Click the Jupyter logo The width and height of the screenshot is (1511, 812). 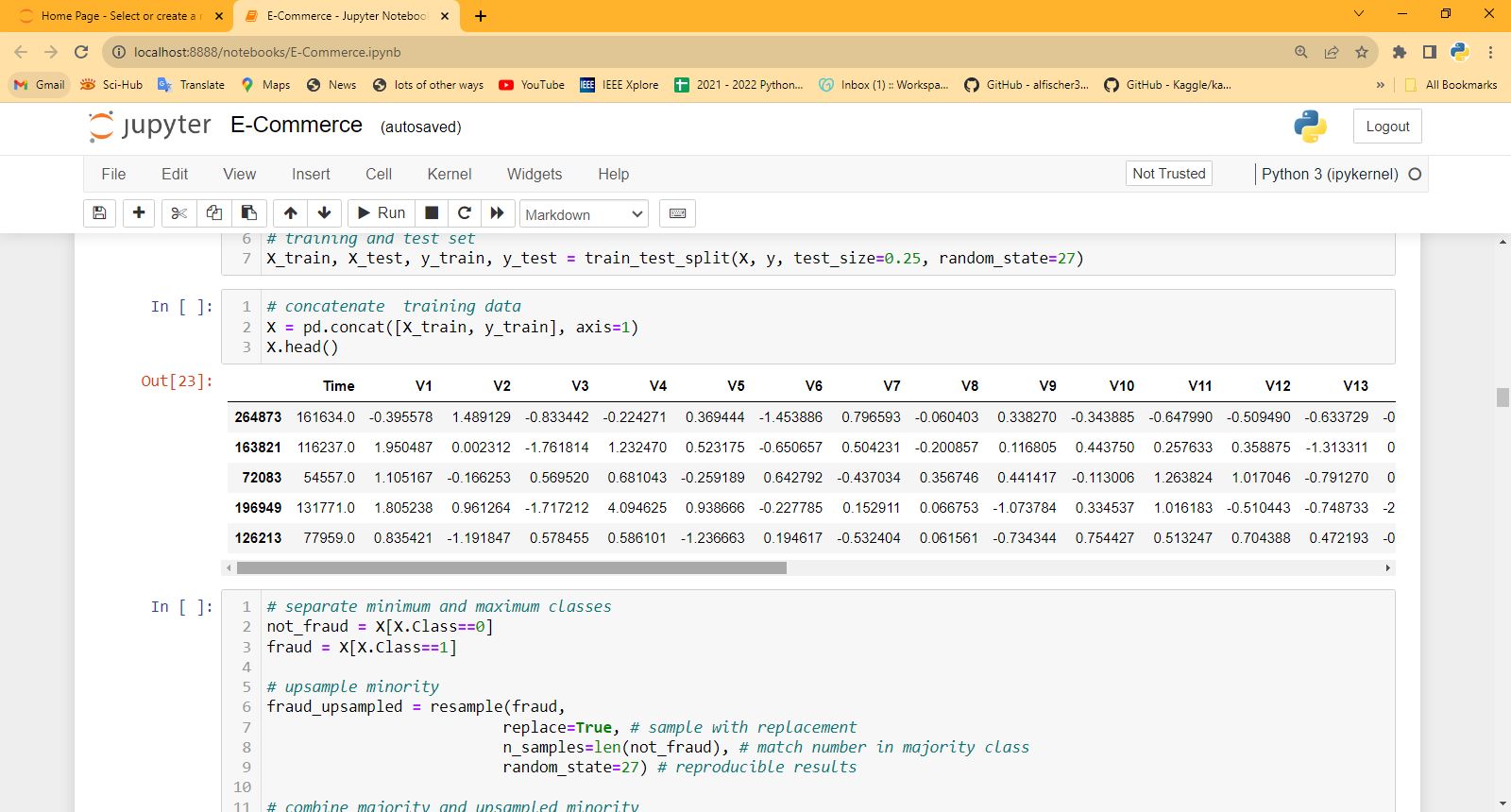[x=150, y=126]
